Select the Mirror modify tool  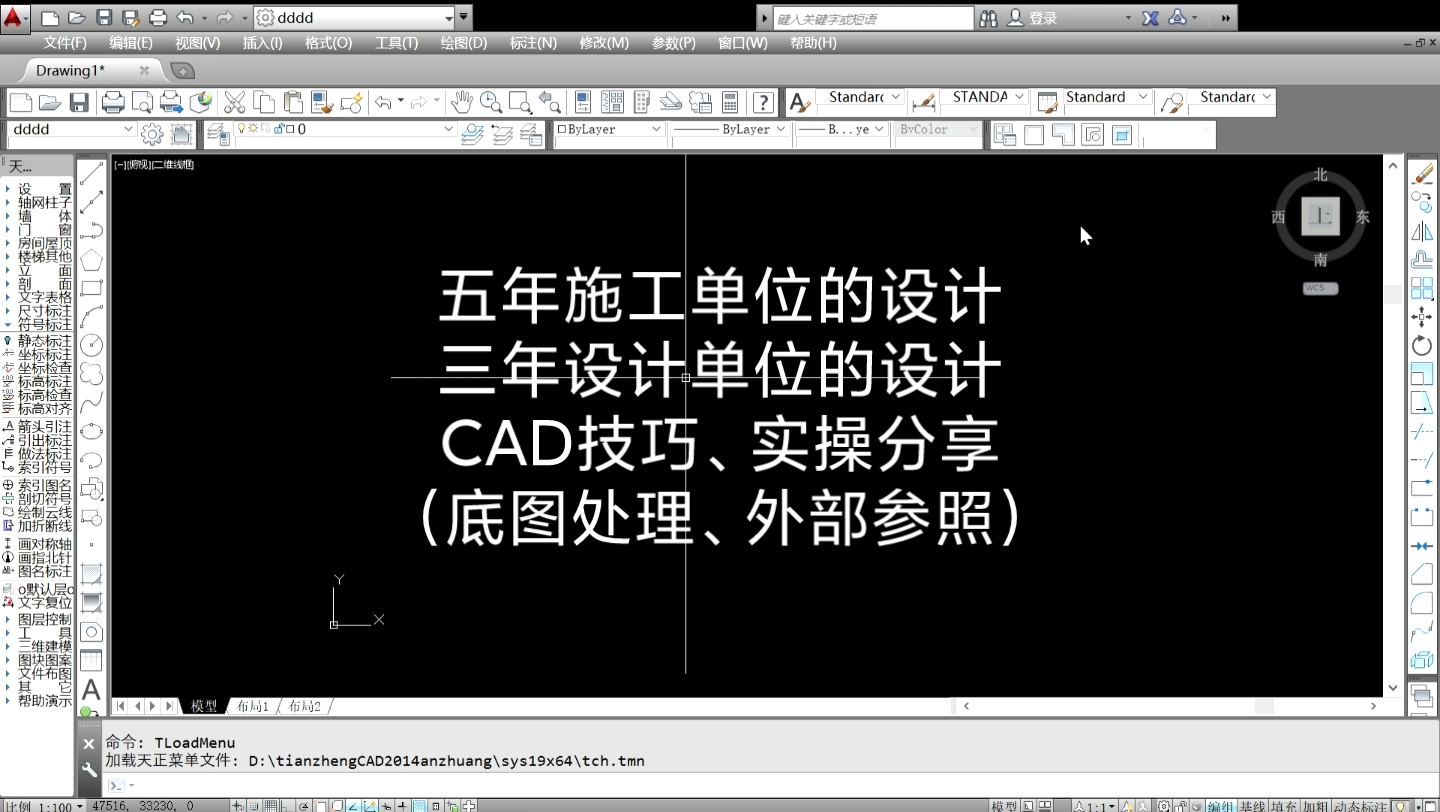pyautogui.click(x=1422, y=231)
